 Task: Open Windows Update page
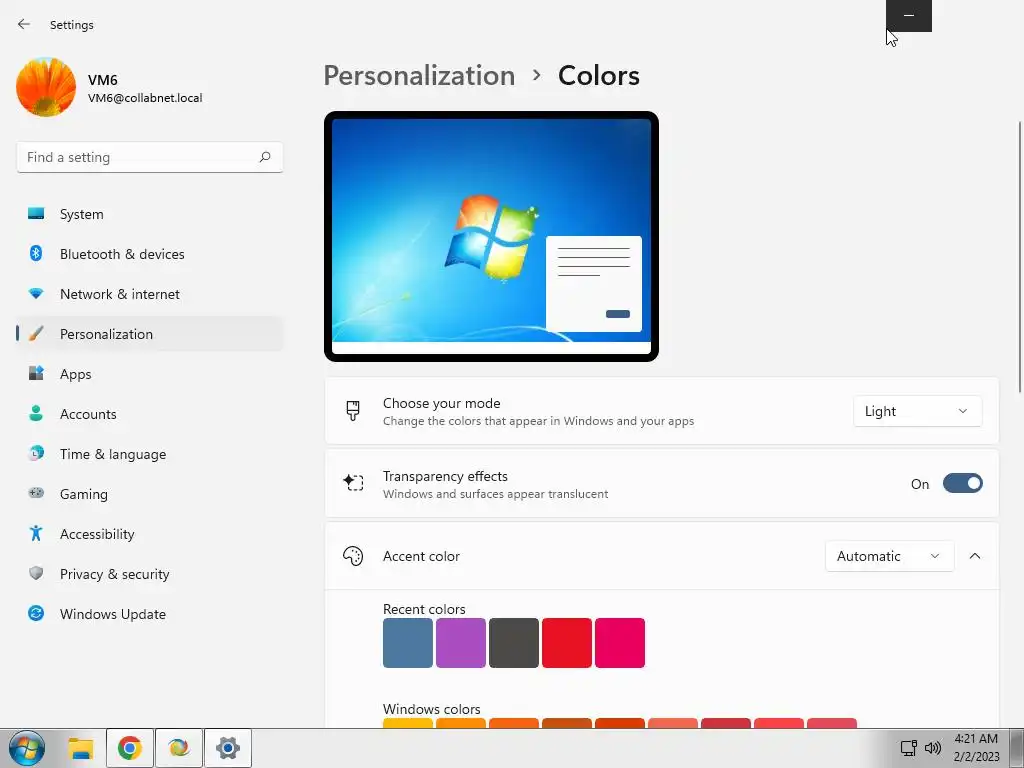click(150, 614)
